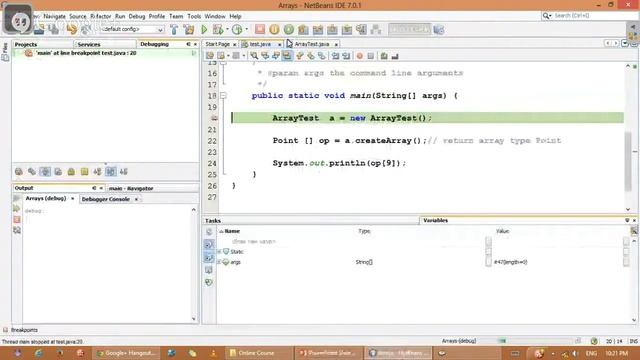Click the yellow lock icon in Debugging panel
This screenshot has width=640, height=360.
tap(71, 172)
